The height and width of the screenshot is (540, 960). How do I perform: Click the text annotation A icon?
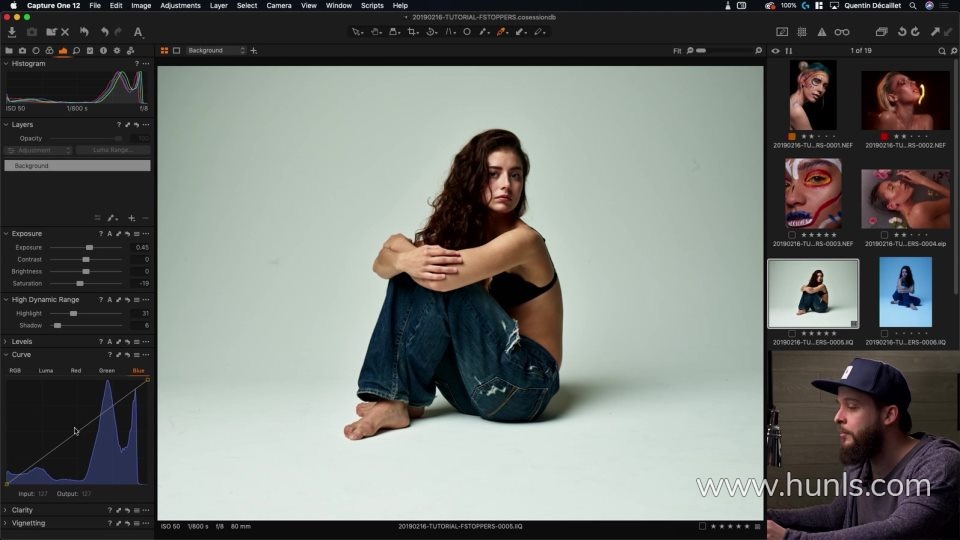click(138, 32)
